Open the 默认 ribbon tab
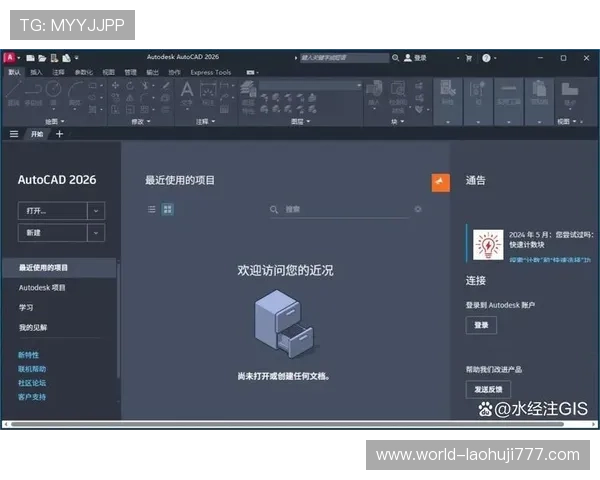The width and height of the screenshot is (600, 480). click(14, 72)
